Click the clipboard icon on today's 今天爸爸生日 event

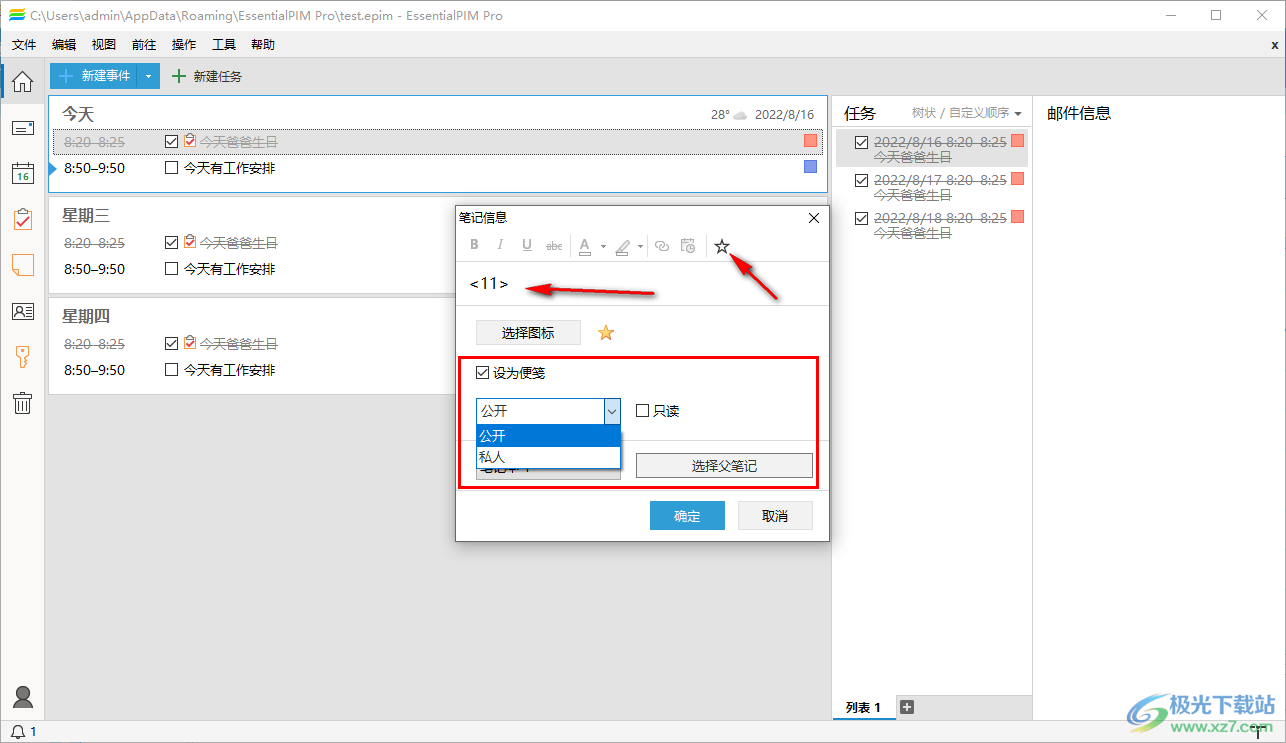190,141
